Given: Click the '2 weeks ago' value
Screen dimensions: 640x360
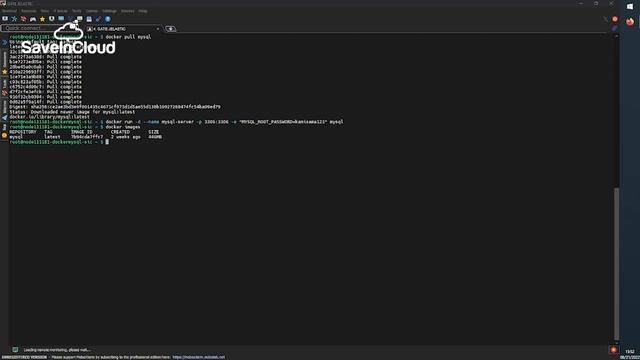Looking at the screenshot, I should pyautogui.click(x=126, y=137).
